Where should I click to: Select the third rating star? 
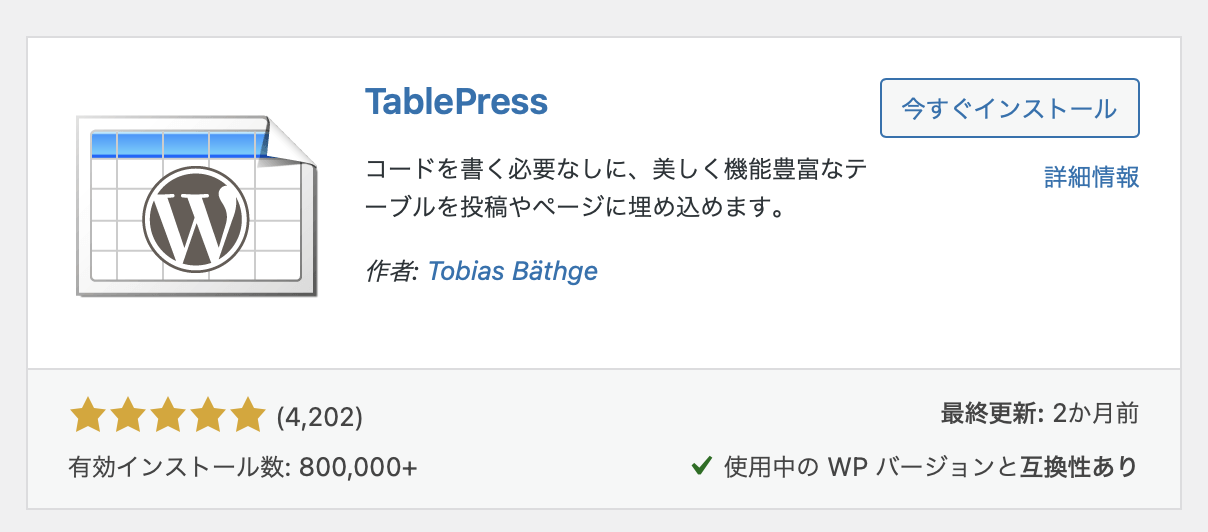[167, 415]
